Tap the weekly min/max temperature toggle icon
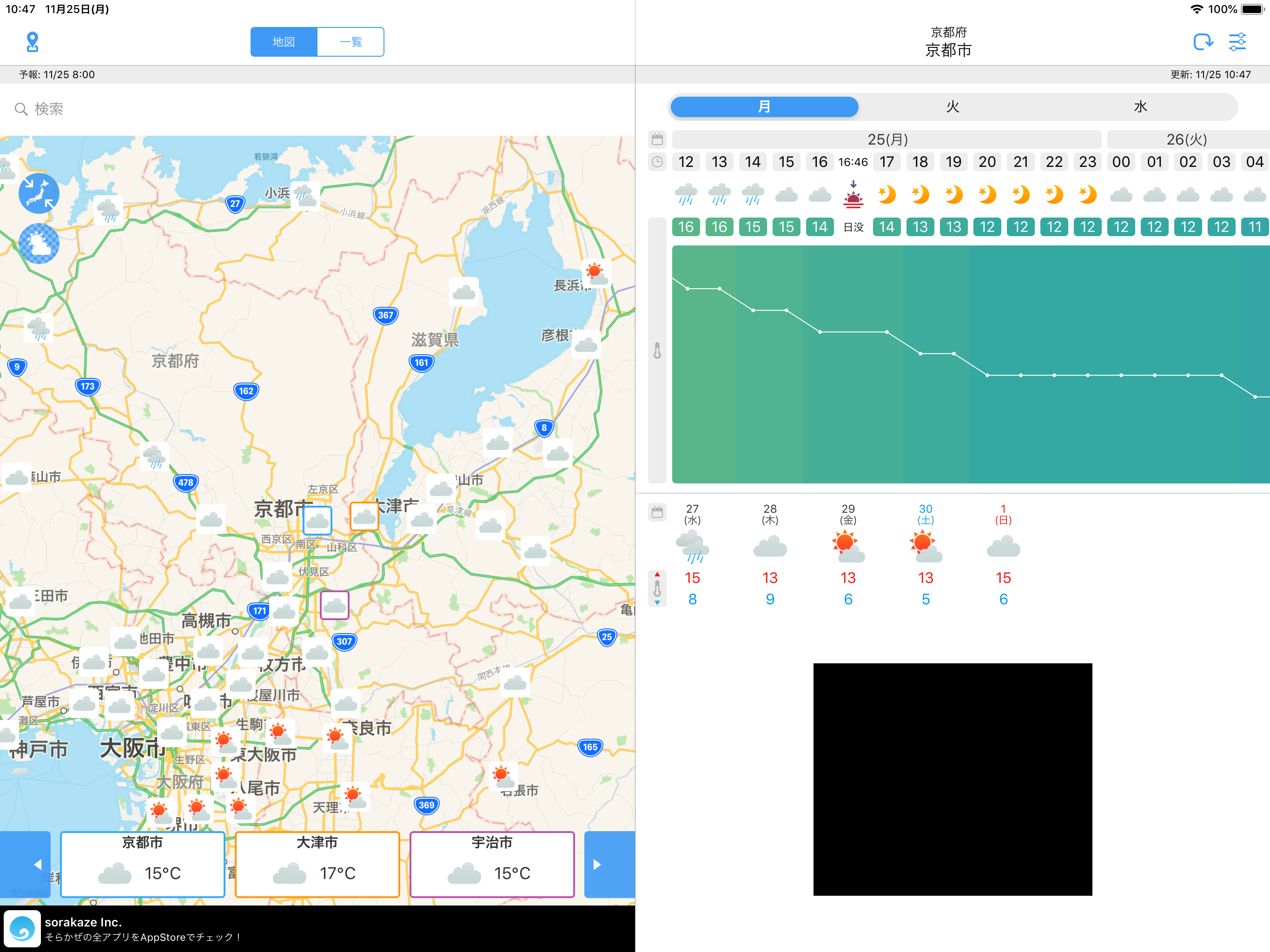 [657, 588]
